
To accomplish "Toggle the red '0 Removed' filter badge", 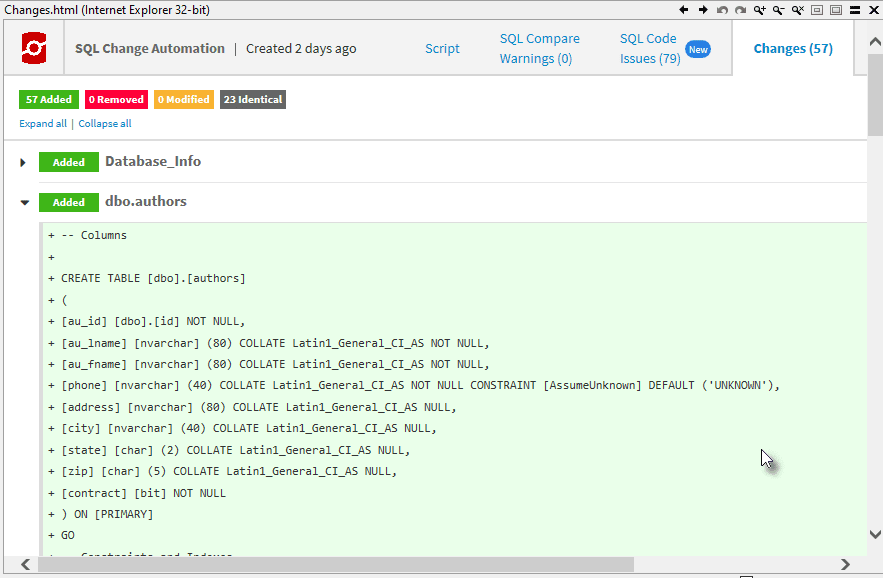I will click(115, 99).
